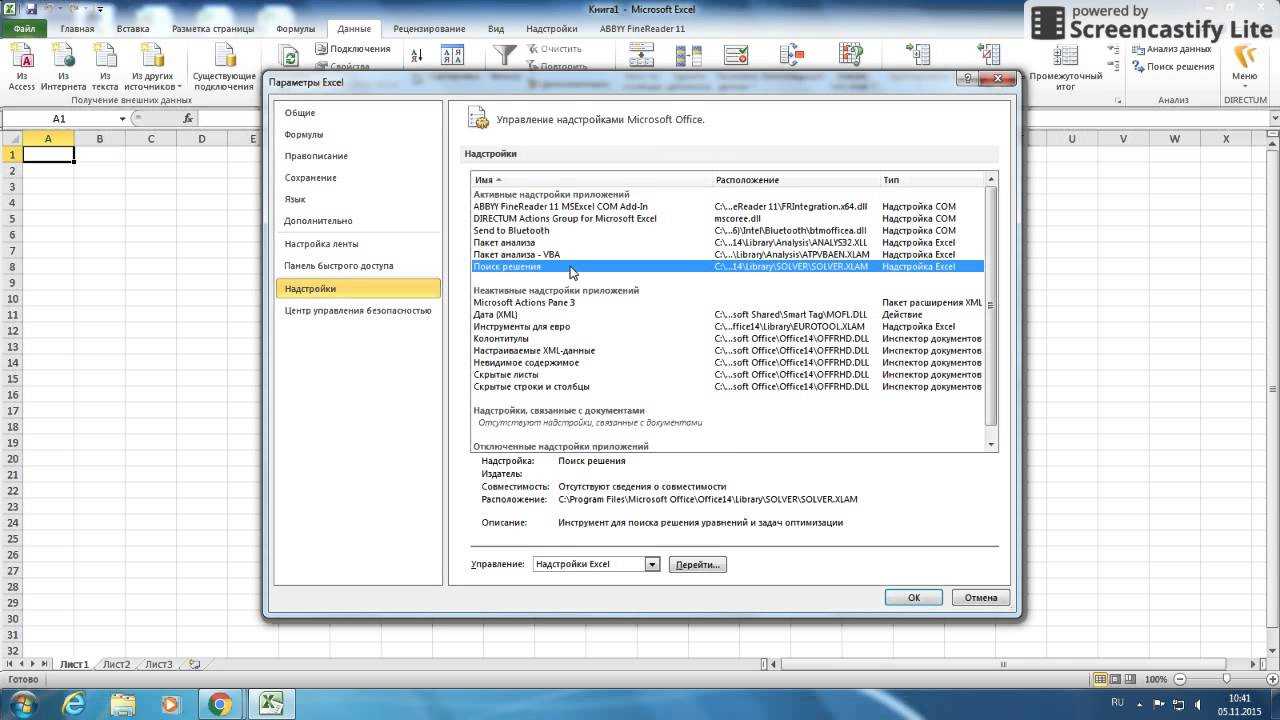Click Subtotal (Промежуточный итог) icon
This screenshot has height=720, width=1280.
coord(1065,68)
